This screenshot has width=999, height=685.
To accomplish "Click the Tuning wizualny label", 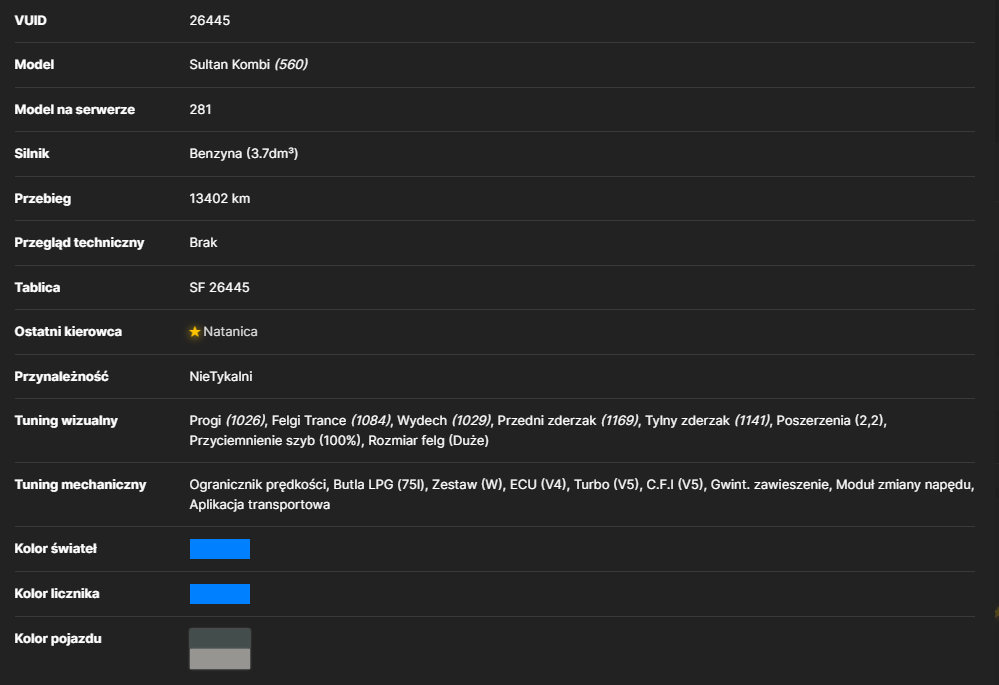I will [x=66, y=421].
